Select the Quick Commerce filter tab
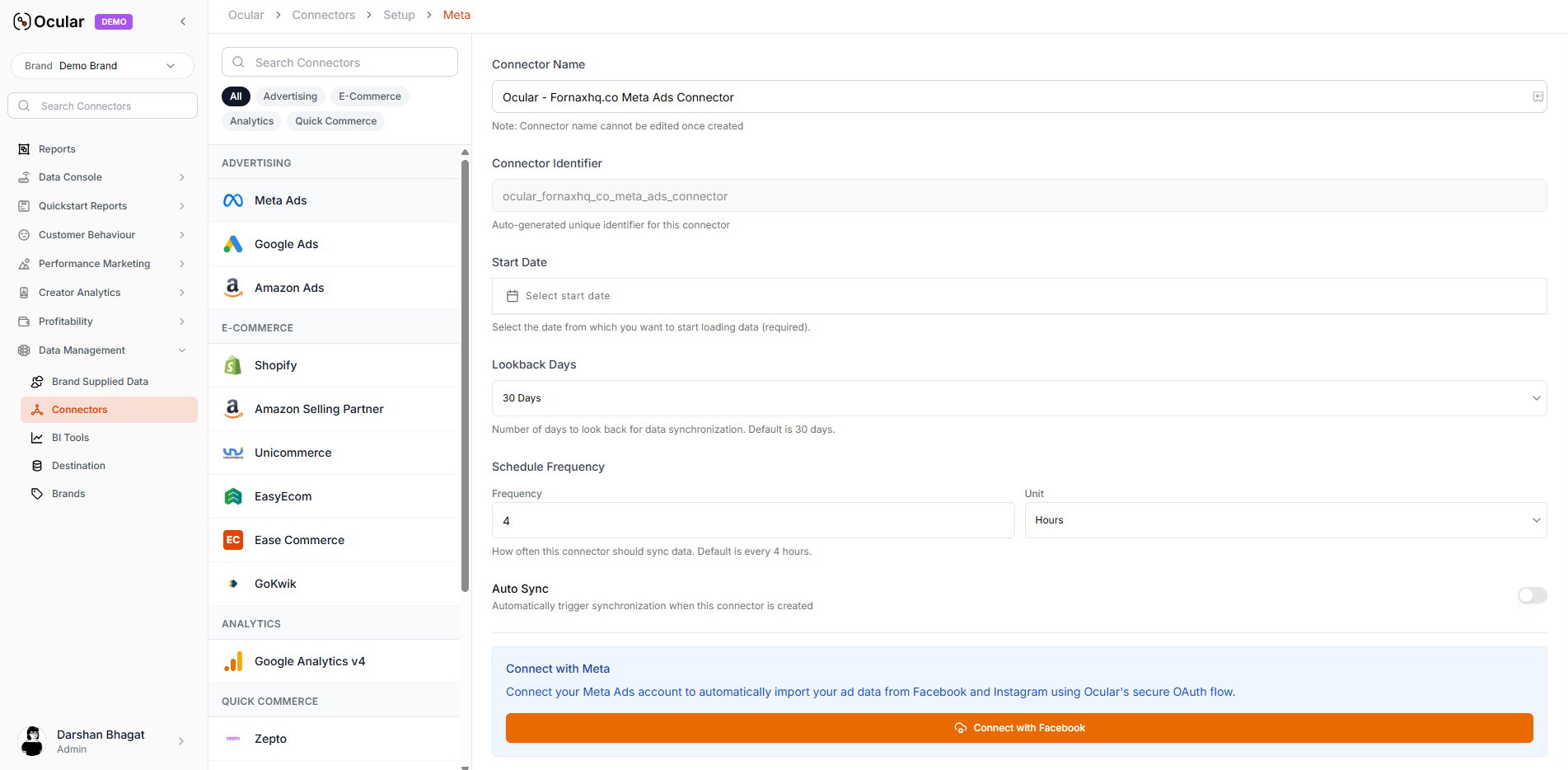Screen dimensions: 1568x770 pos(336,121)
